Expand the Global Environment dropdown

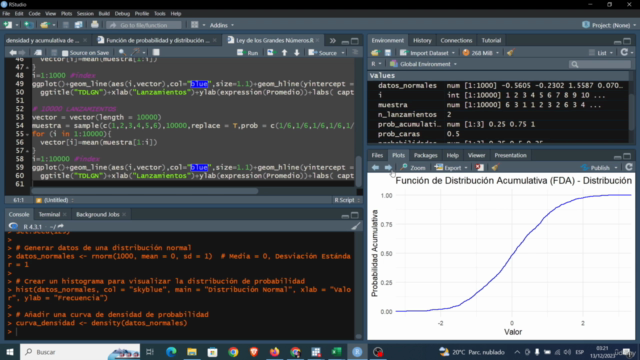pos(424,64)
